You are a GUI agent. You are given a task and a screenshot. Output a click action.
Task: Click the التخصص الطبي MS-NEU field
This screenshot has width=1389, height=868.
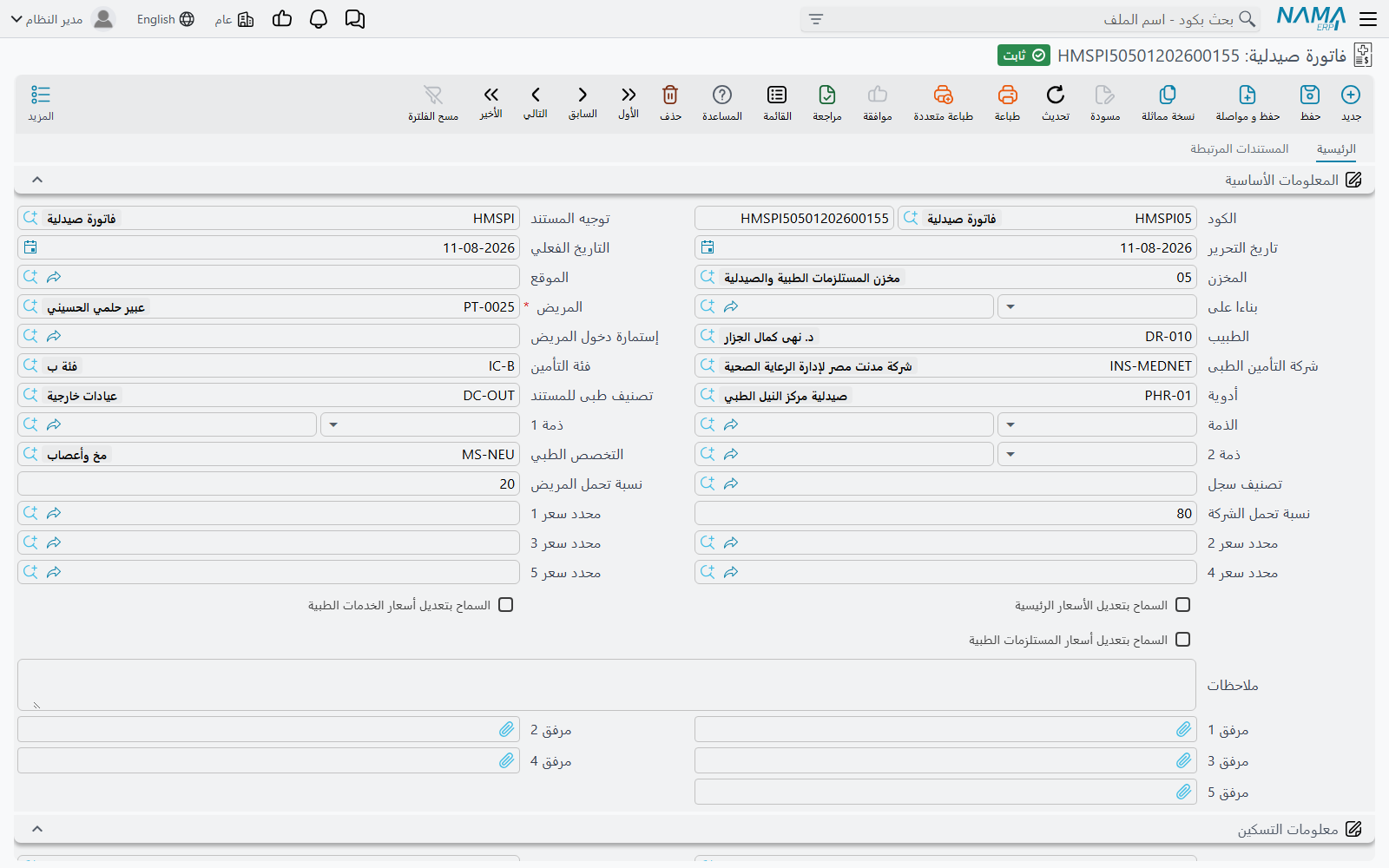click(269, 454)
